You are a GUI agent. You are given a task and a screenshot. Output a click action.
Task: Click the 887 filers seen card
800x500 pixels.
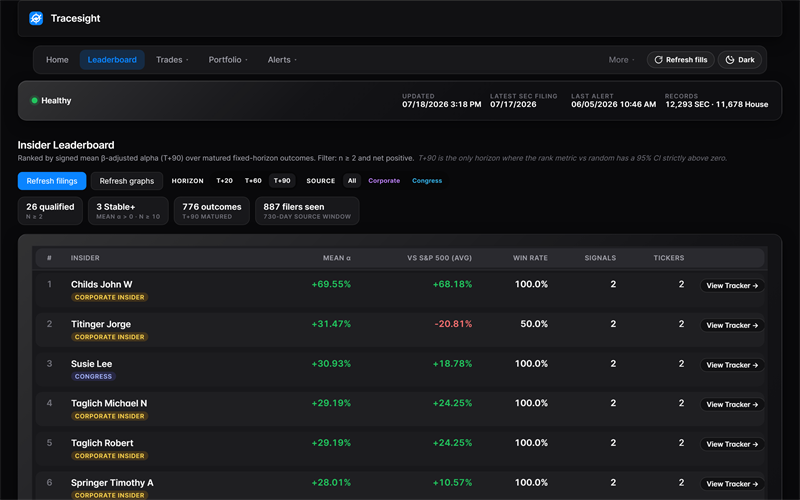click(x=307, y=211)
